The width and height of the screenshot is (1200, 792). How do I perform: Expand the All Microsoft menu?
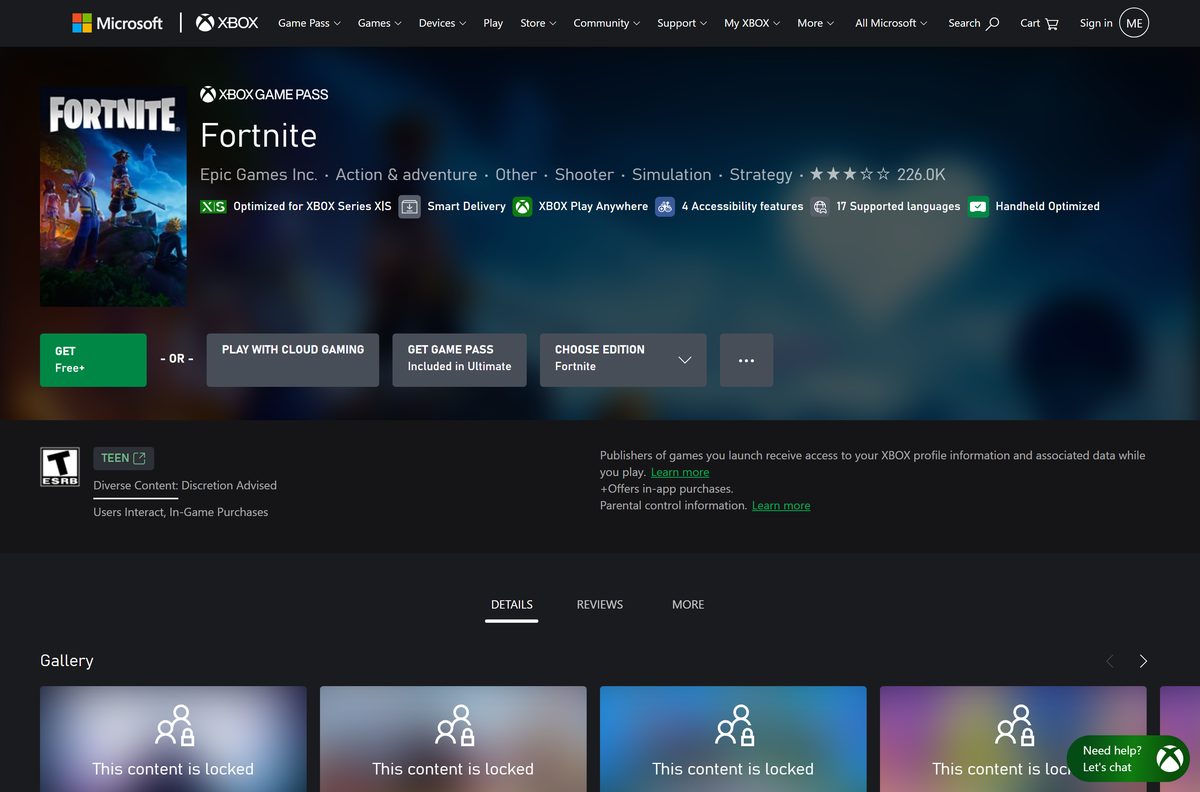click(891, 23)
